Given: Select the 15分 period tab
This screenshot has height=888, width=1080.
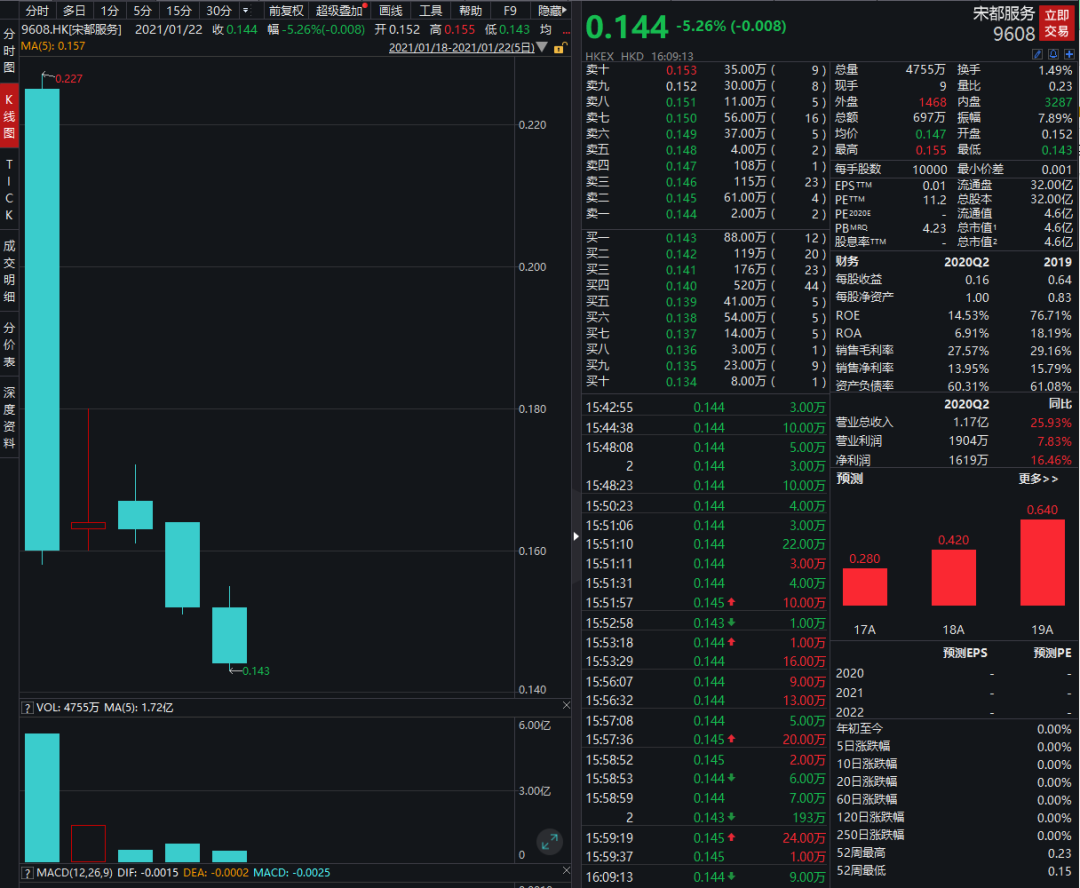Looking at the screenshot, I should (179, 10).
